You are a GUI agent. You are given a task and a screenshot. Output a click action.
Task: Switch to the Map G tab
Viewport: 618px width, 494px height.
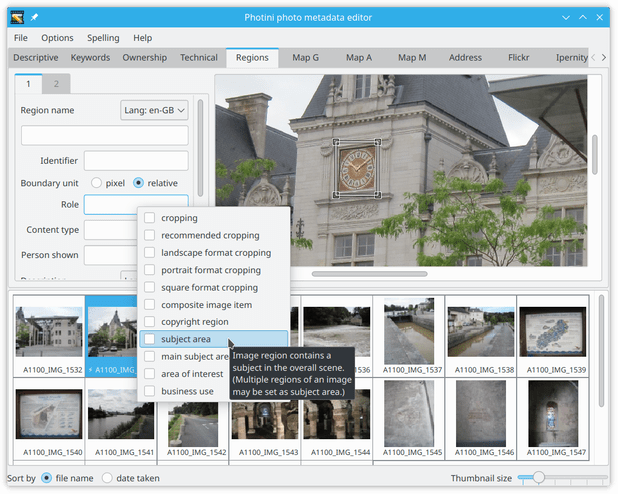pyautogui.click(x=305, y=58)
